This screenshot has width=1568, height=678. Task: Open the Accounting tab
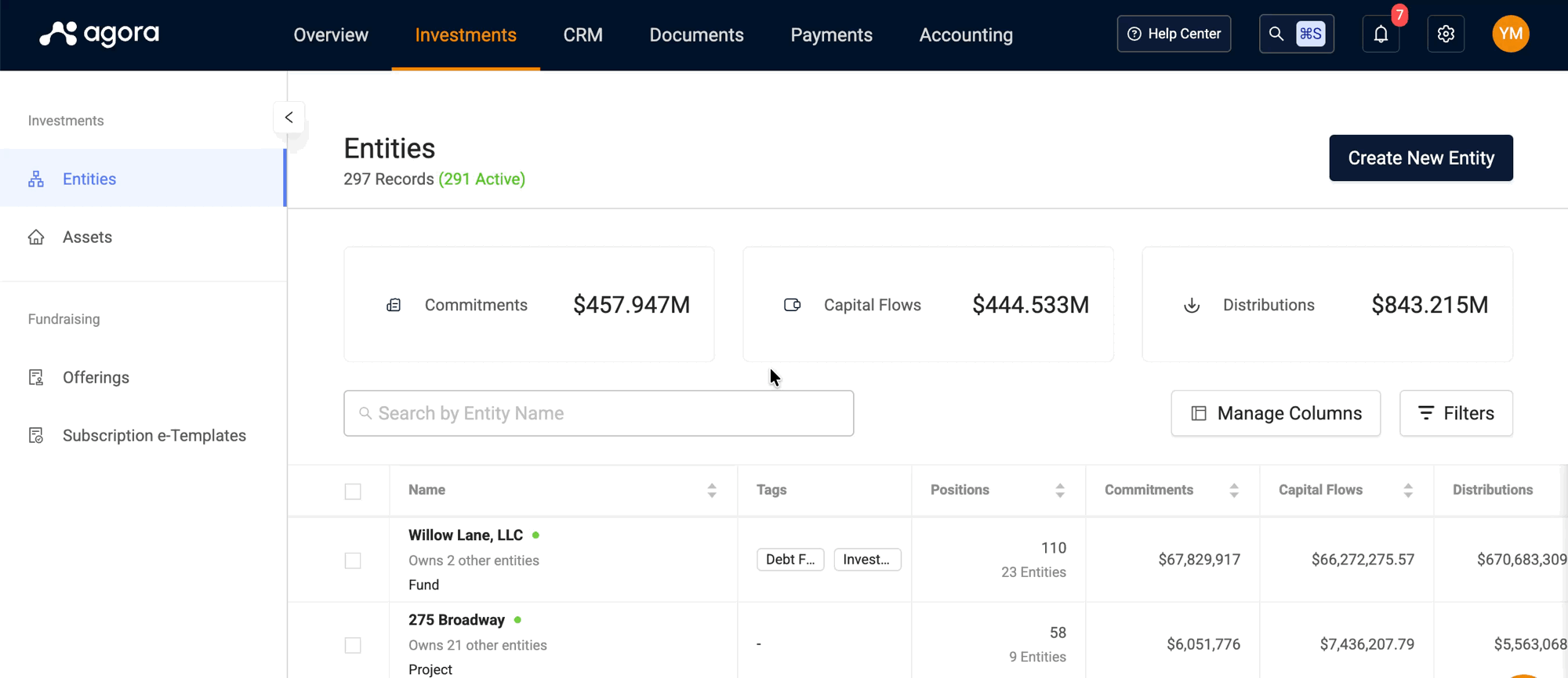tap(966, 34)
